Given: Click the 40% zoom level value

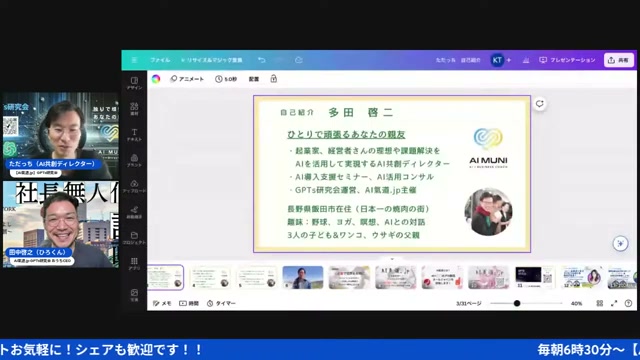Looking at the screenshot, I should tap(576, 303).
